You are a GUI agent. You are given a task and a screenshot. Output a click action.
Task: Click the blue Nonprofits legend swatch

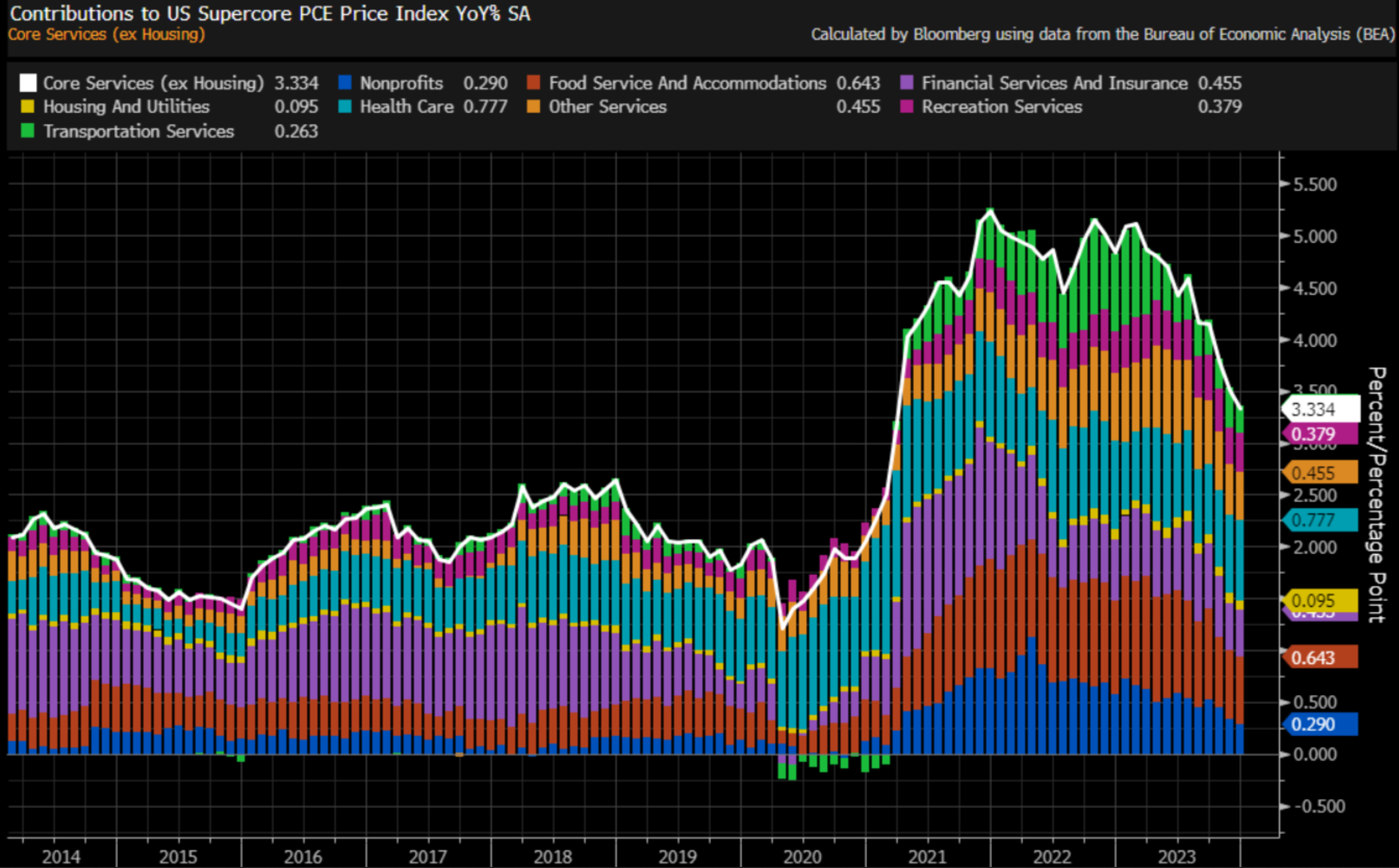point(345,83)
